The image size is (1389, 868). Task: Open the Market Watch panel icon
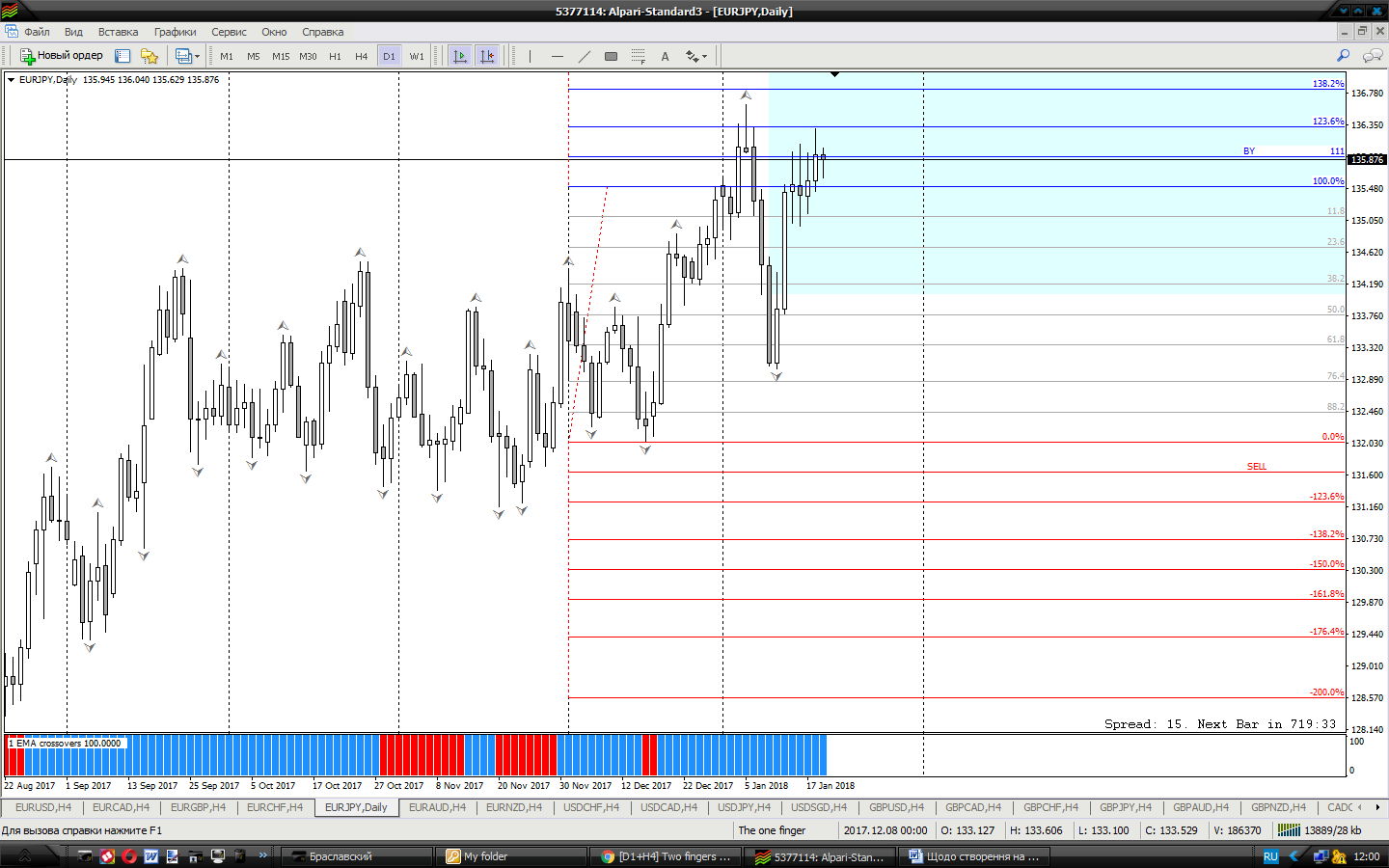pyautogui.click(x=123, y=56)
